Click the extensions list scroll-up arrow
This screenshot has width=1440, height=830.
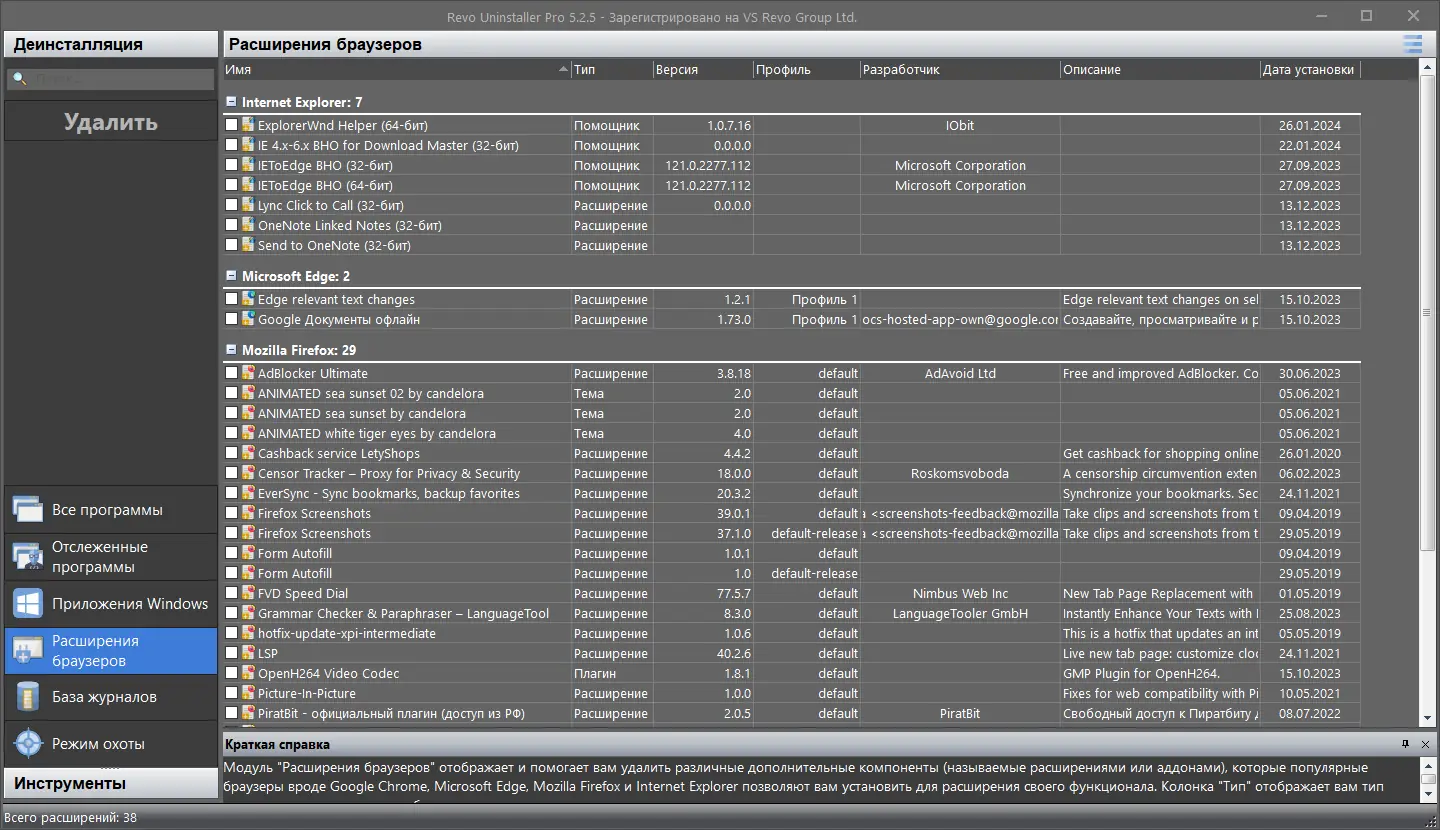click(x=1427, y=68)
